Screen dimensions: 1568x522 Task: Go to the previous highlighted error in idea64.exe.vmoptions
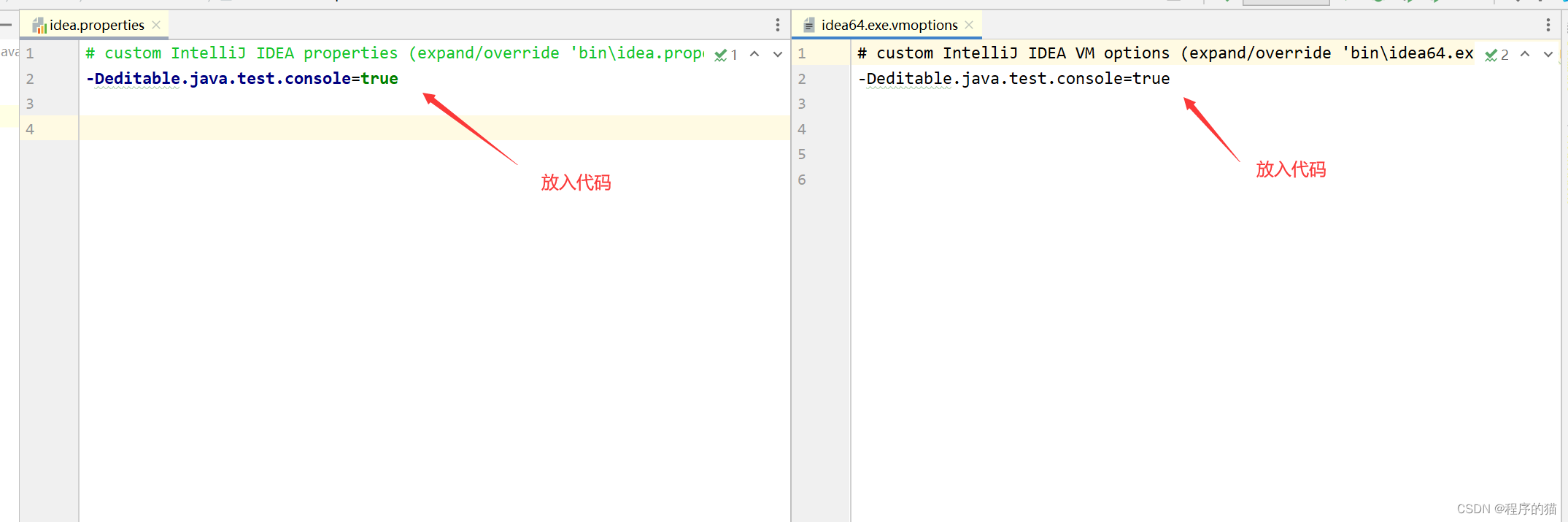tap(1525, 54)
